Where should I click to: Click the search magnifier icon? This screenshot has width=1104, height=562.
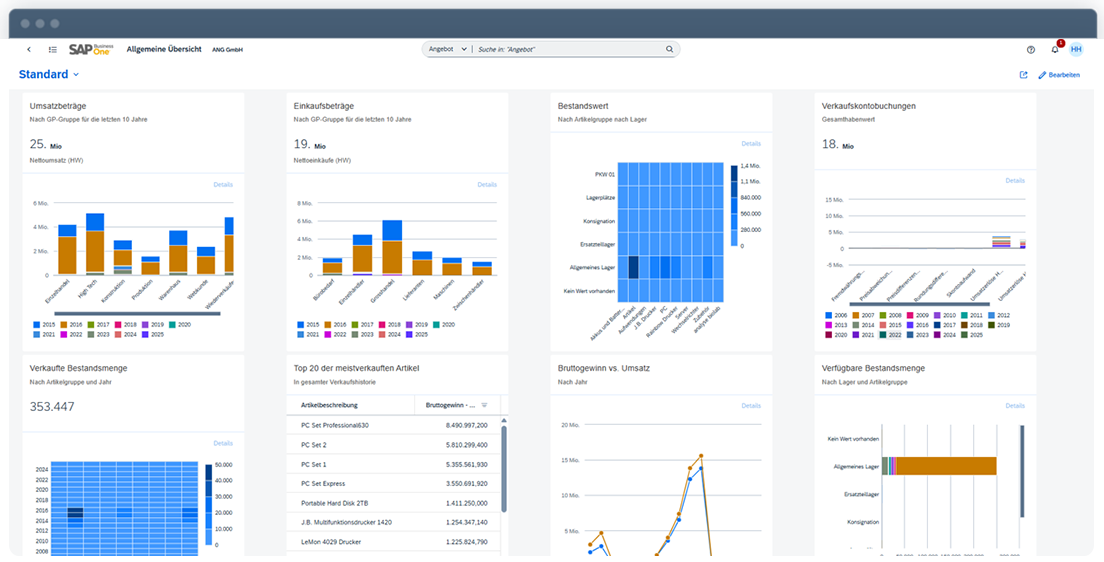pyautogui.click(x=669, y=49)
